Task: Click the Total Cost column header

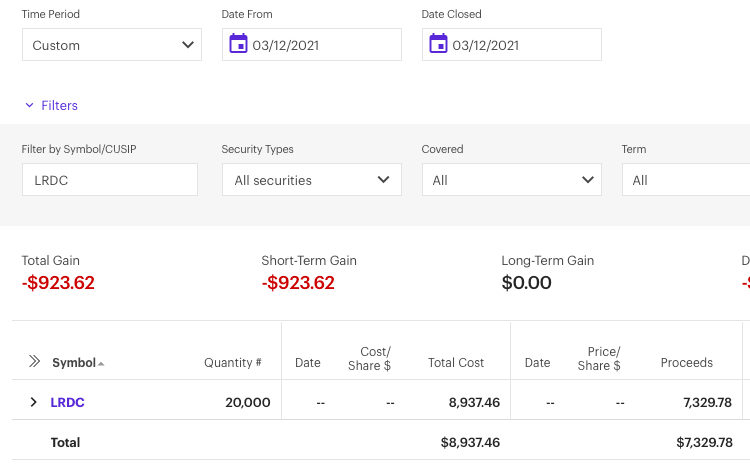Action: 455,363
